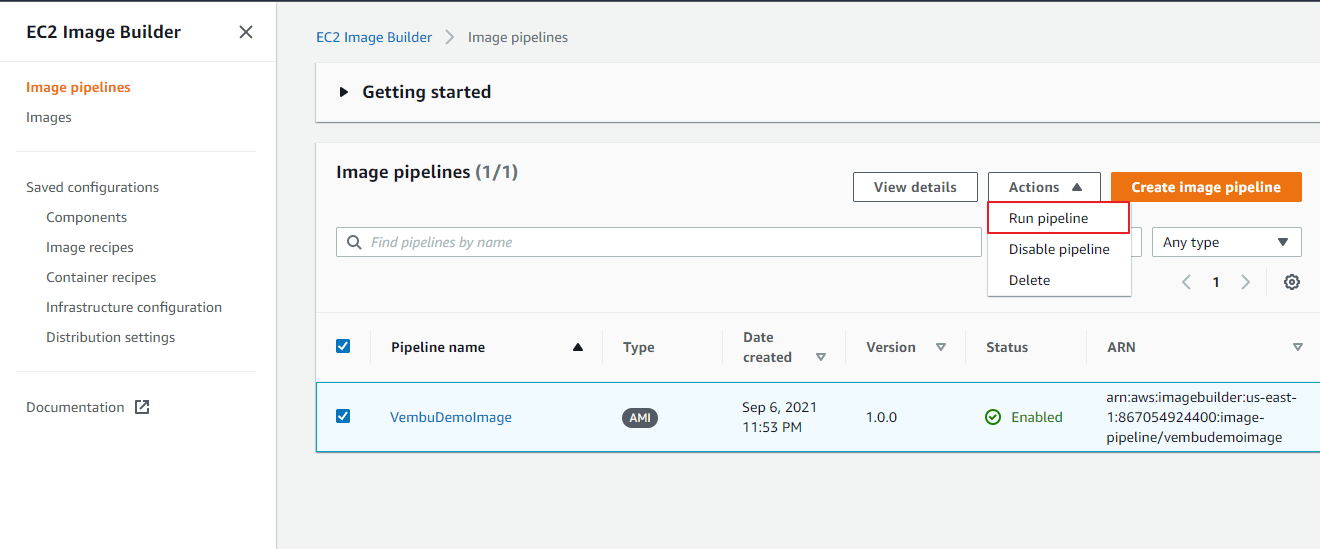The width and height of the screenshot is (1320, 549).
Task: Collapse the Actions dropdown button
Action: click(x=1044, y=187)
